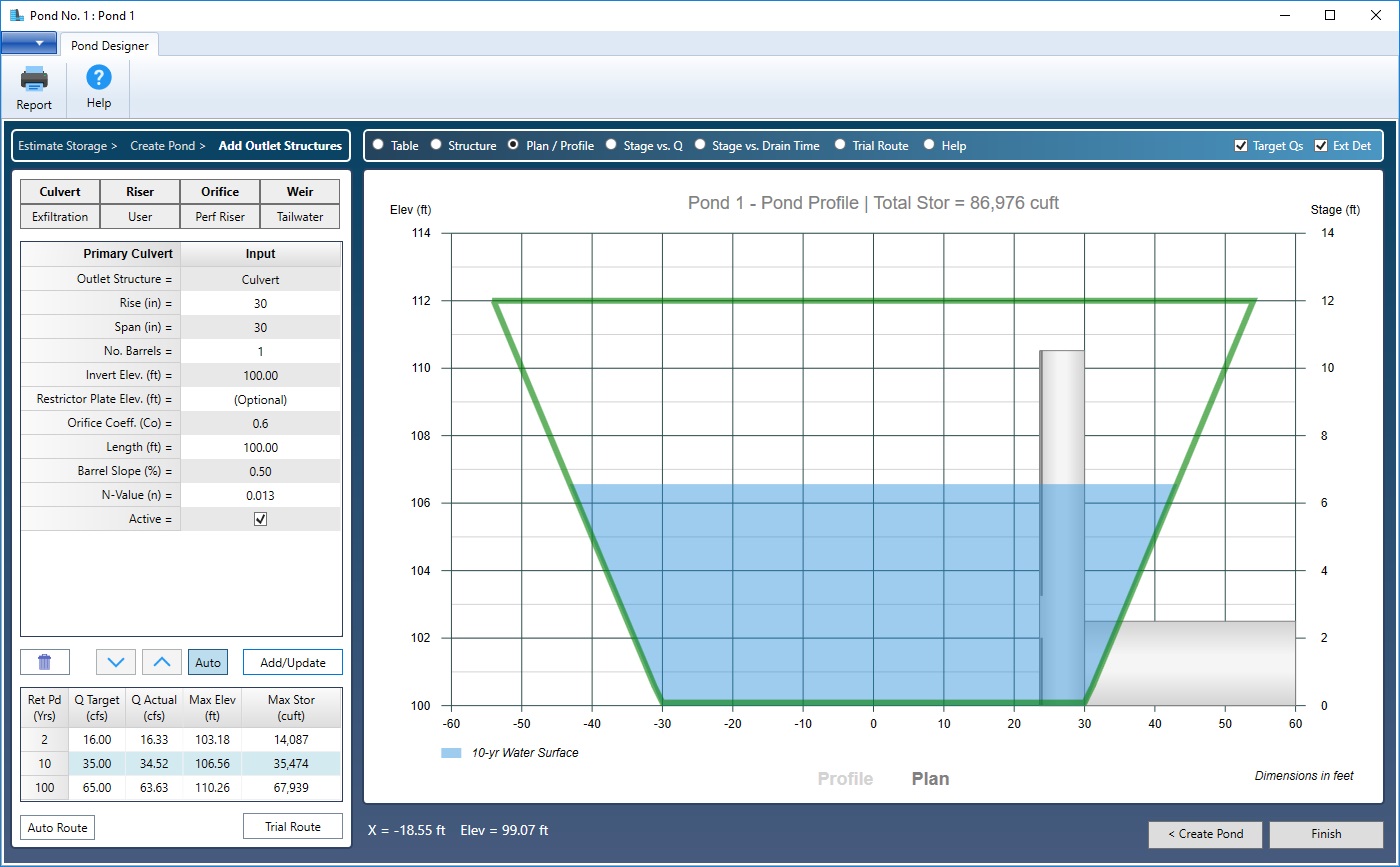Switch to the Weir outlet tab
Screen dimensions: 1400x867
click(x=299, y=191)
